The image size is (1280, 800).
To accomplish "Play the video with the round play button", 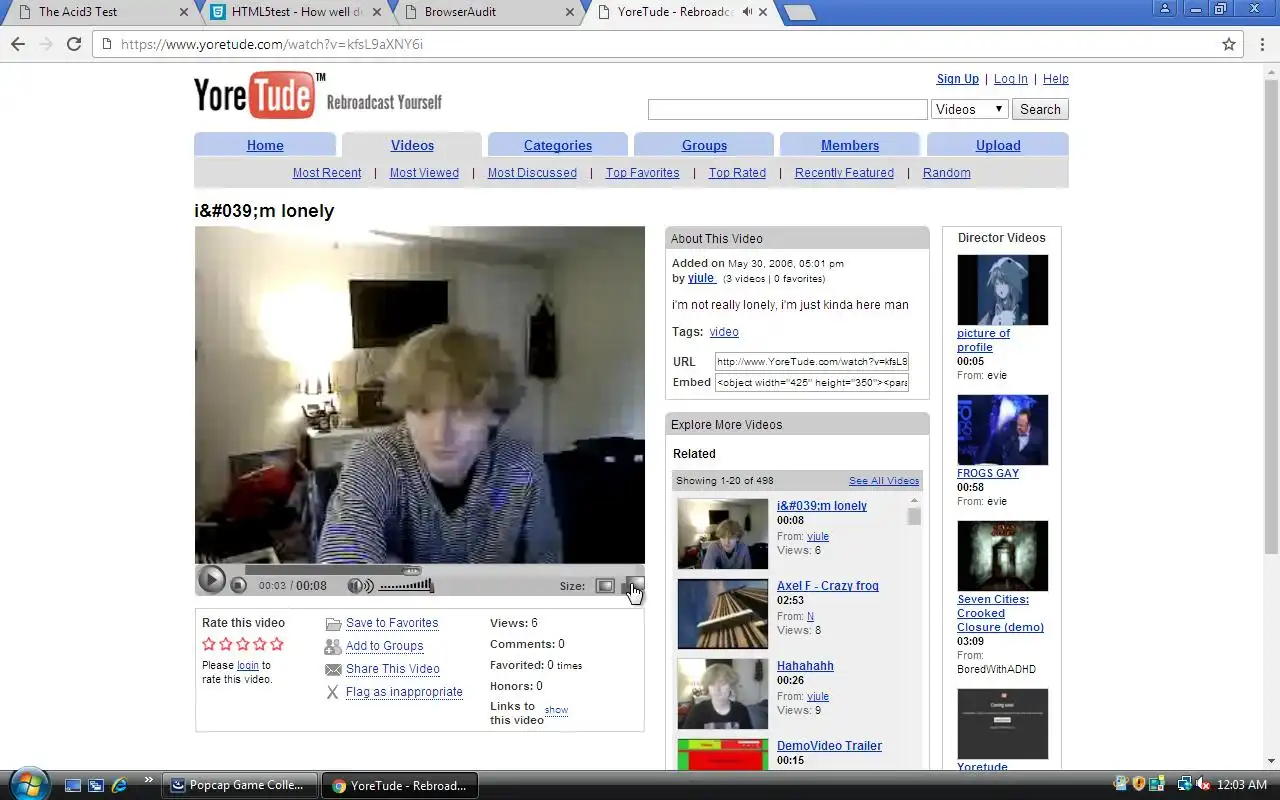I will [x=212, y=580].
